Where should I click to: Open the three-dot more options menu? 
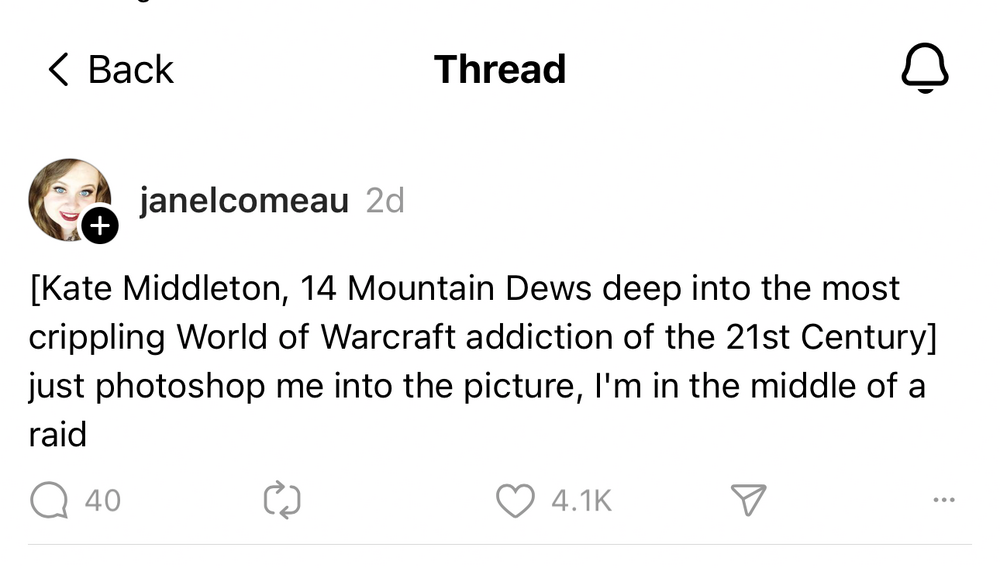click(943, 499)
